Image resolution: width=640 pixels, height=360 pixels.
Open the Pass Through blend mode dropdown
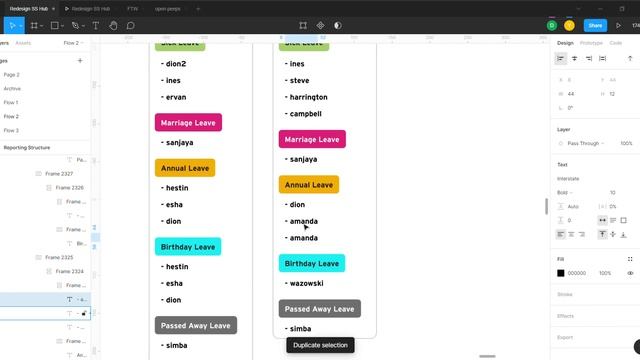[x=586, y=144]
